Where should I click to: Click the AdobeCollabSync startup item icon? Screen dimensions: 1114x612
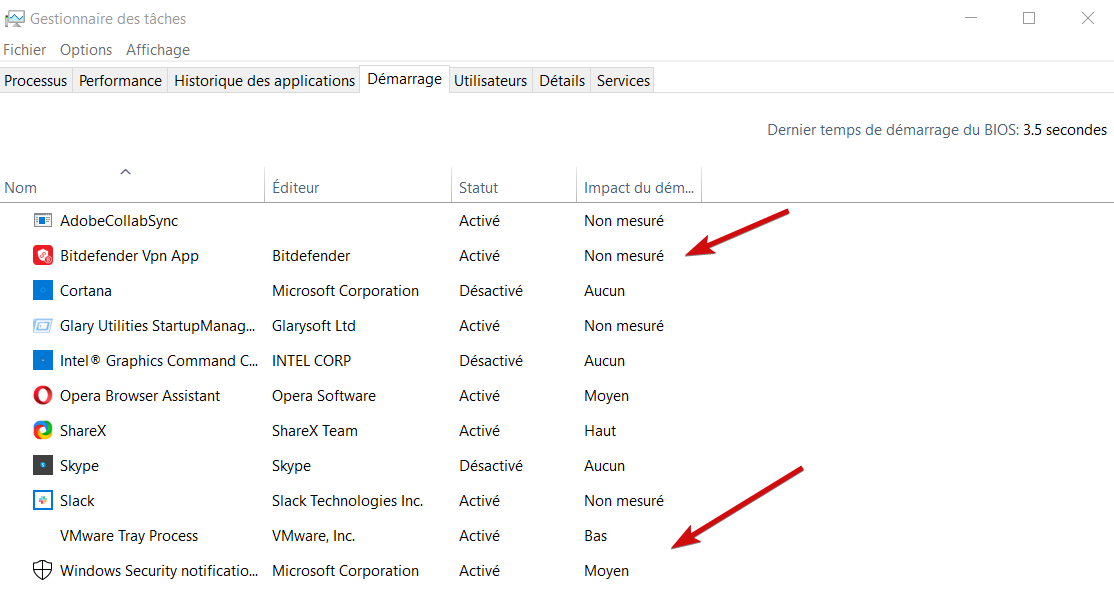tap(43, 220)
